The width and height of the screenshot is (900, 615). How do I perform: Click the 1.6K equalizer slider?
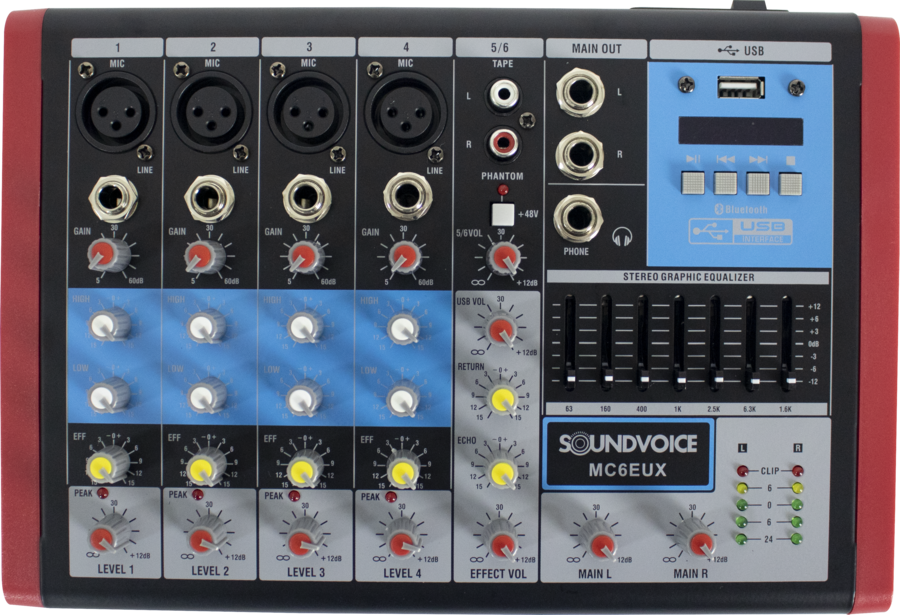tap(789, 343)
